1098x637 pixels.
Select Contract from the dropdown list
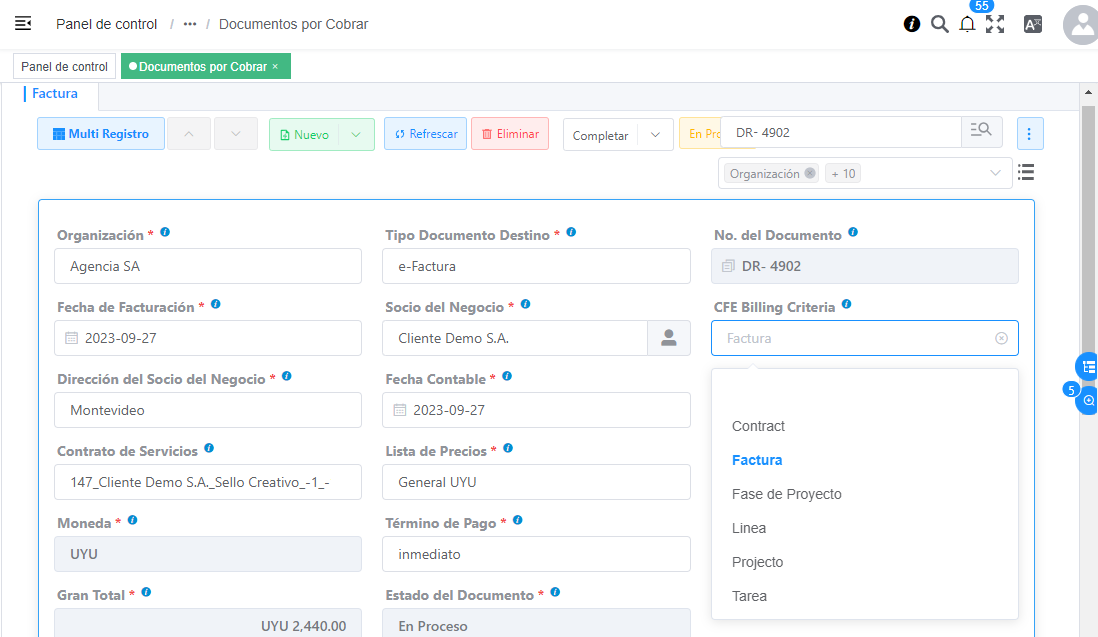(758, 426)
